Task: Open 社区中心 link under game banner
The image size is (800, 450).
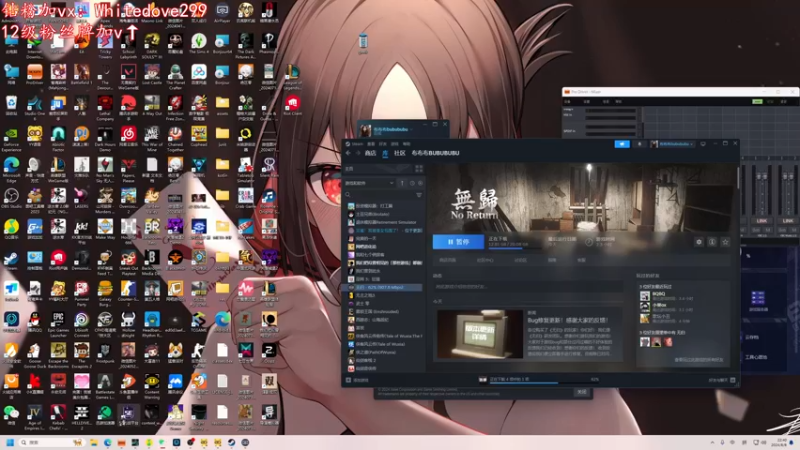Action: point(485,260)
